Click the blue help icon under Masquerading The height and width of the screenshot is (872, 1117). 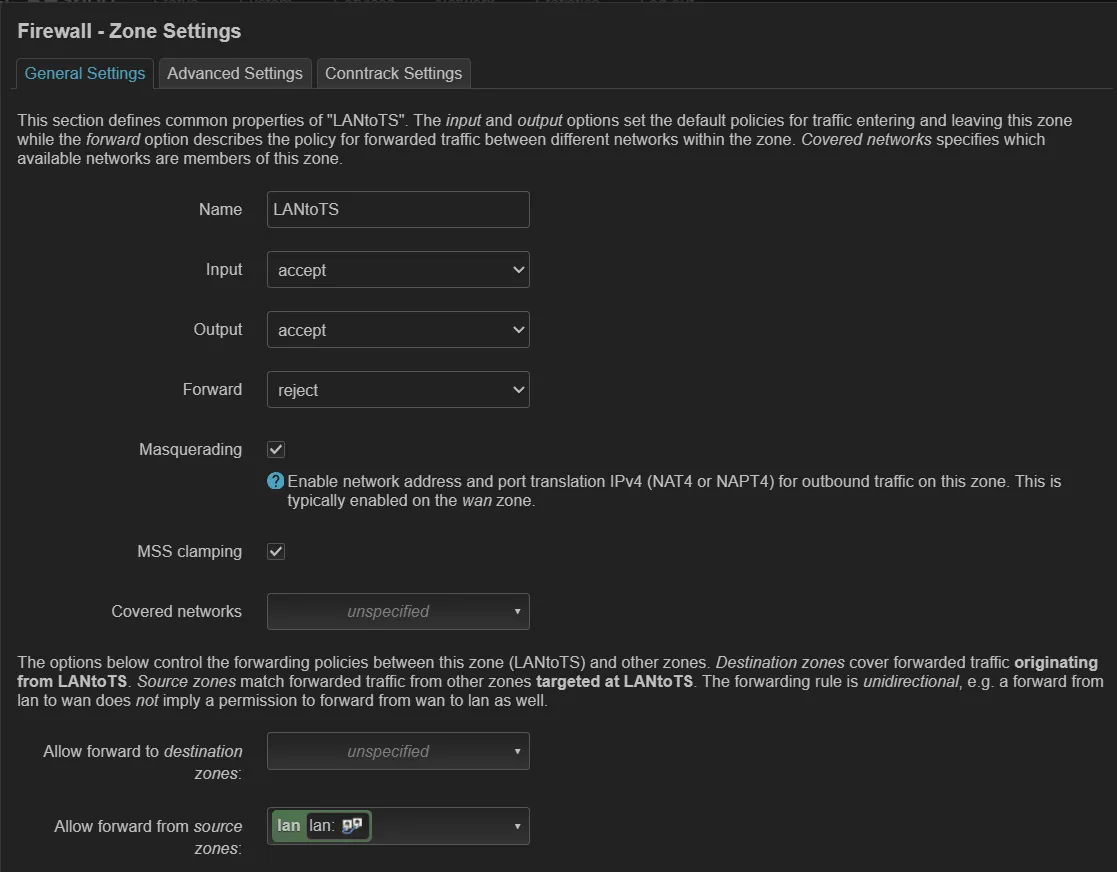click(276, 481)
